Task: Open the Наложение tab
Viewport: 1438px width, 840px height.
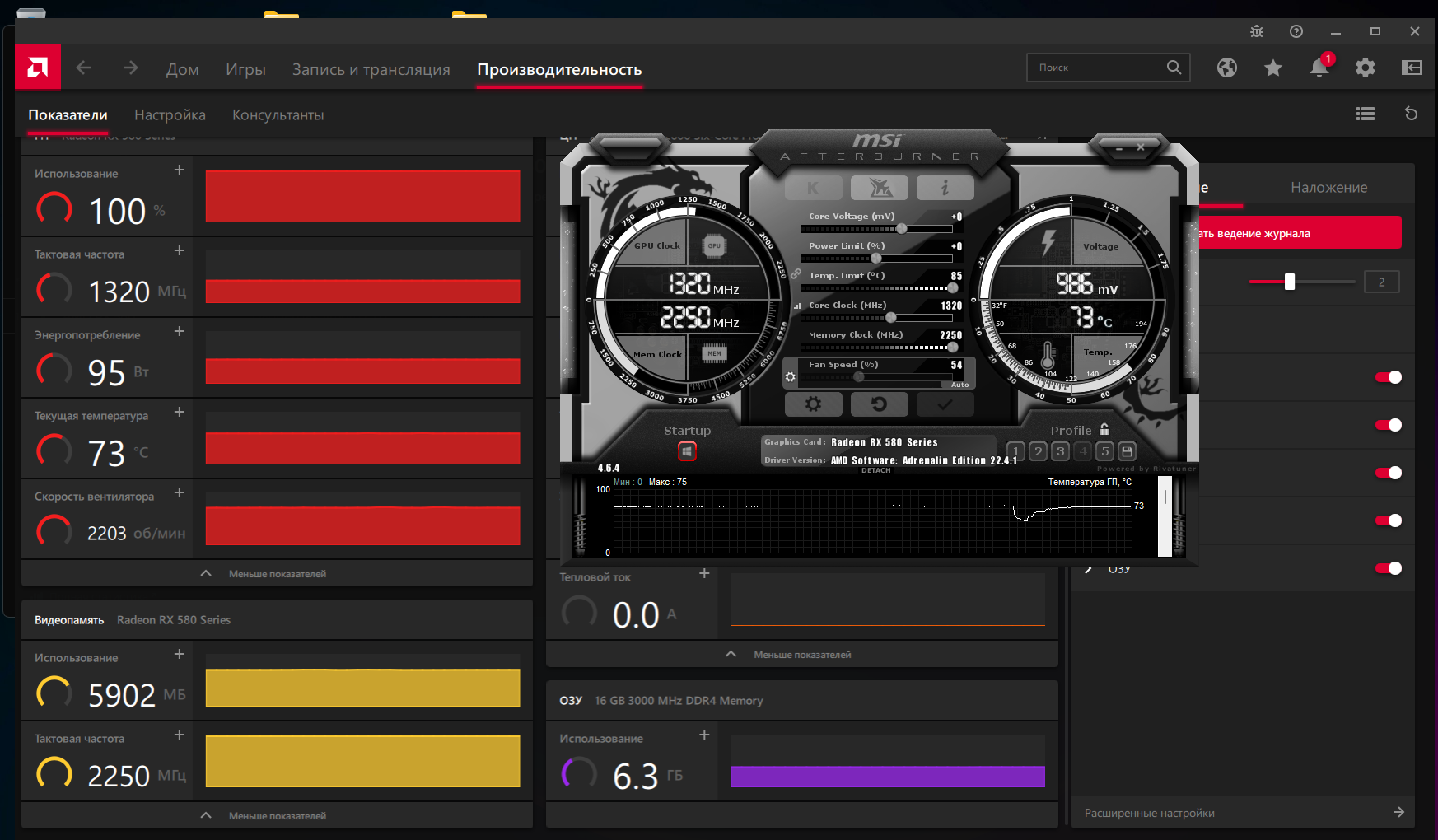Action: [1328, 188]
